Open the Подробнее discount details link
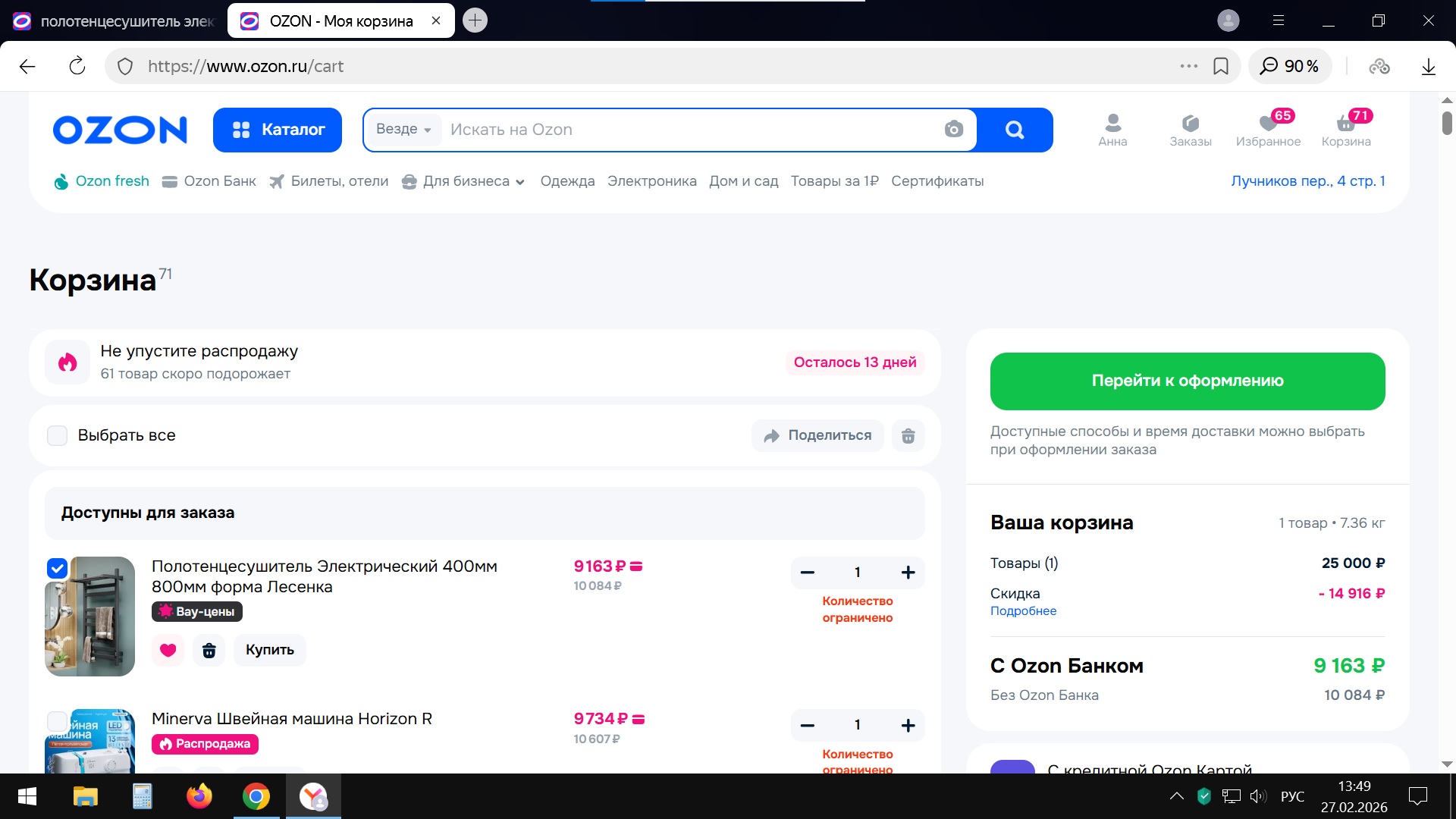The height and width of the screenshot is (819, 1456). [1023, 611]
